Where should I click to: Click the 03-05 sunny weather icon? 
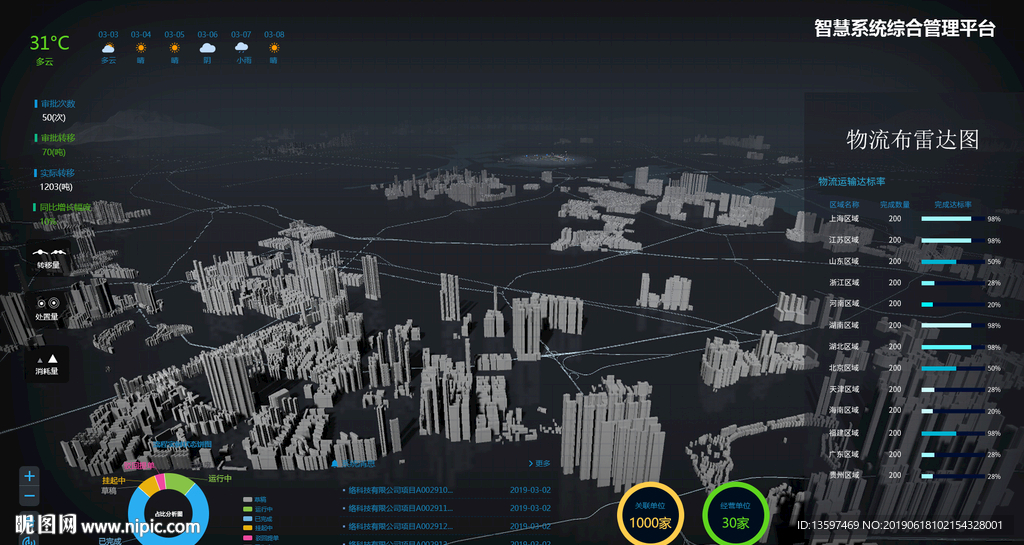[174, 48]
